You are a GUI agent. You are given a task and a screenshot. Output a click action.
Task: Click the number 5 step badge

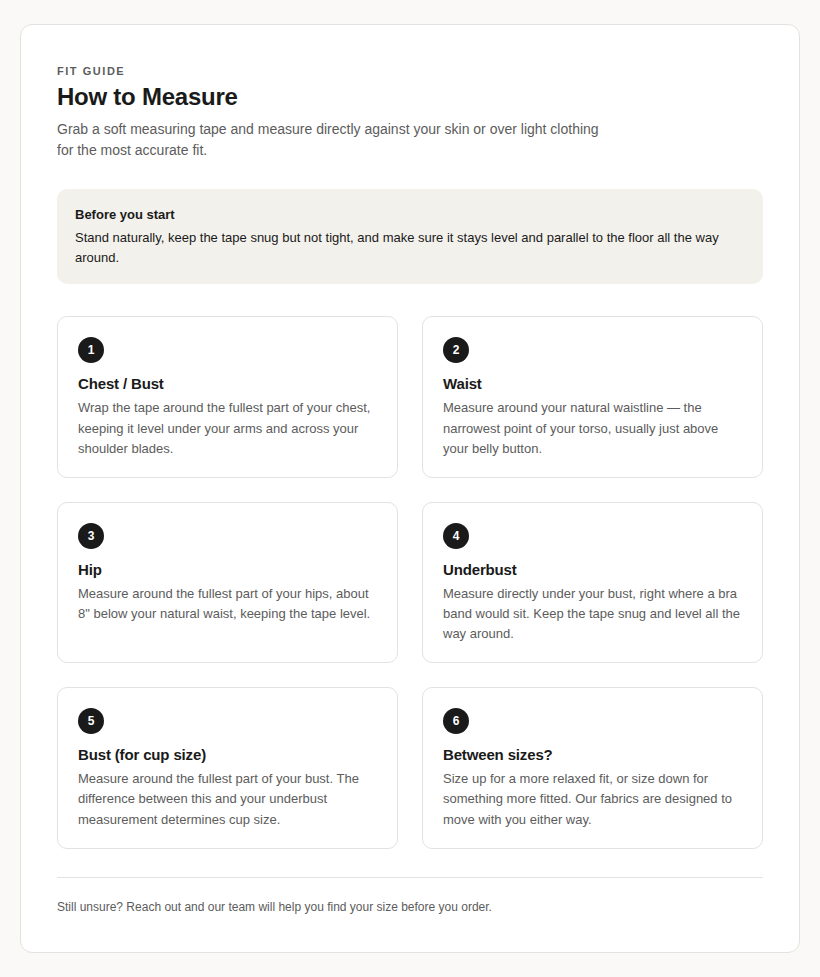(91, 721)
